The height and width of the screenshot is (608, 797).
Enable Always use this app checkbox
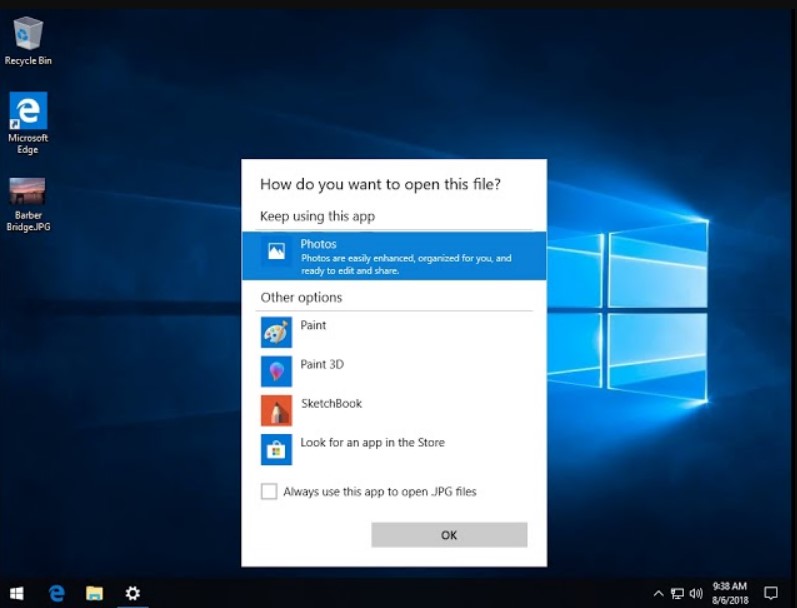(x=269, y=492)
